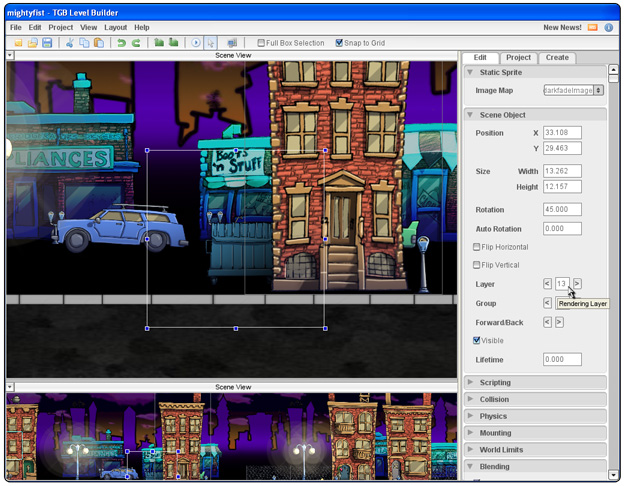This screenshot has width=625, height=486.
Task: Click the Lifetime field
Action: point(562,359)
